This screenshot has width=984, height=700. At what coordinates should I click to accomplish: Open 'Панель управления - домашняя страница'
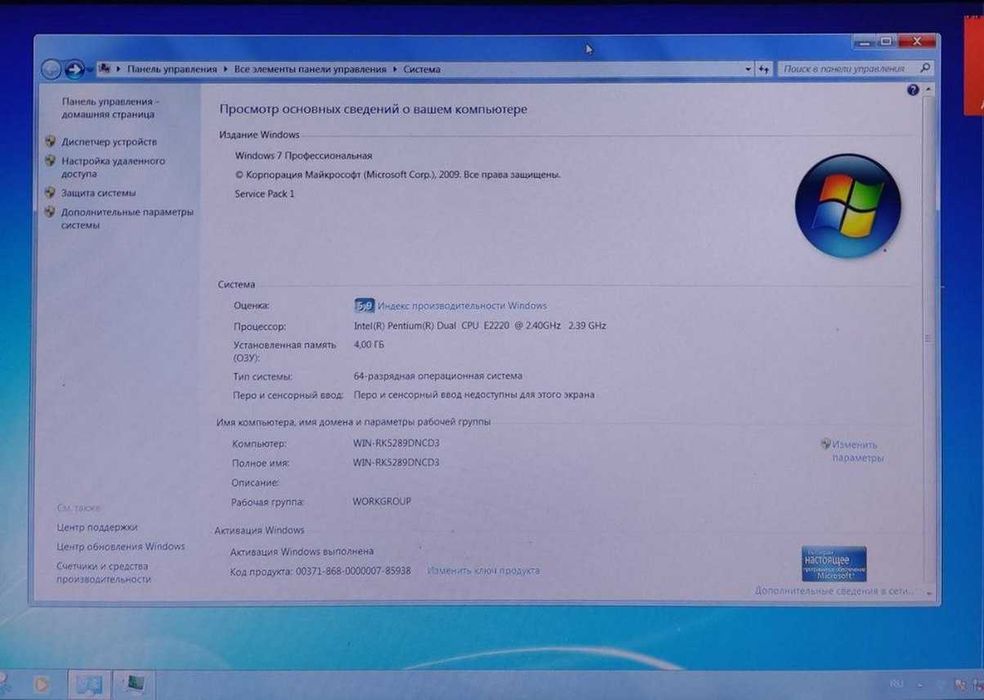[x=110, y=108]
